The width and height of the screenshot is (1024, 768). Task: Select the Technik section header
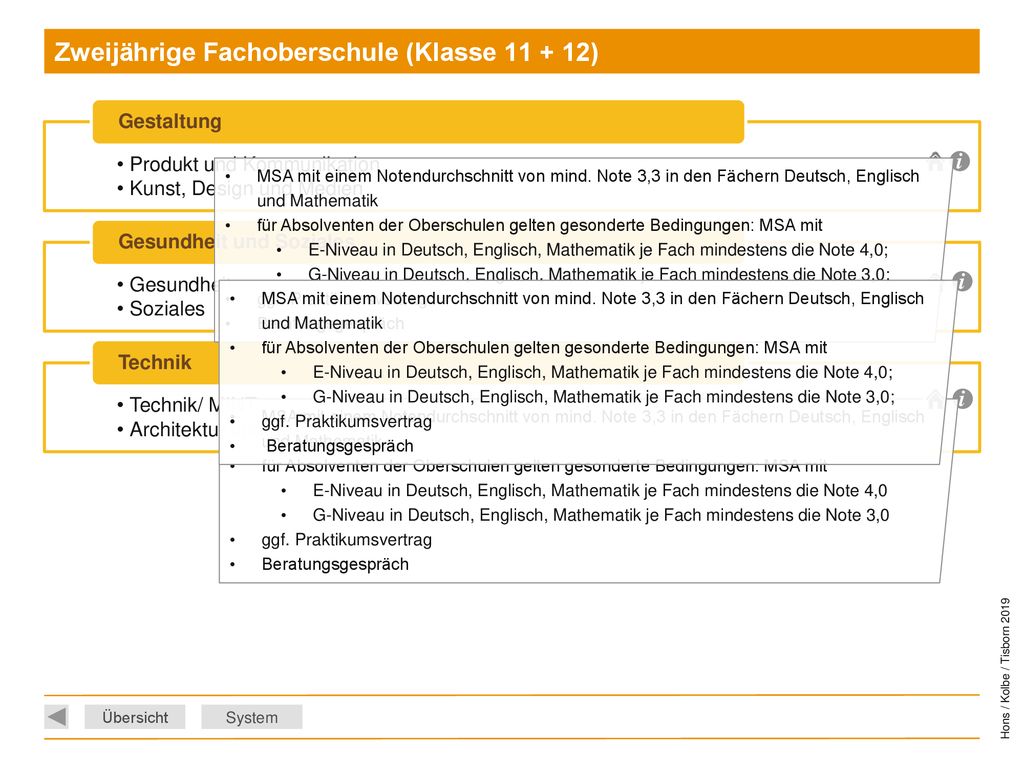pyautogui.click(x=155, y=362)
